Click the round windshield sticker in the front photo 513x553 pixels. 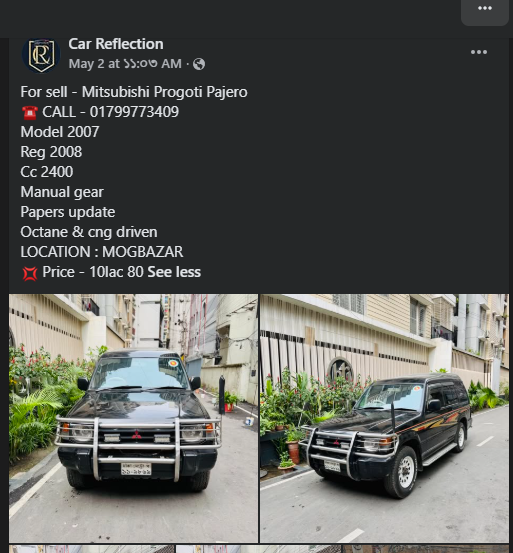pos(173,363)
